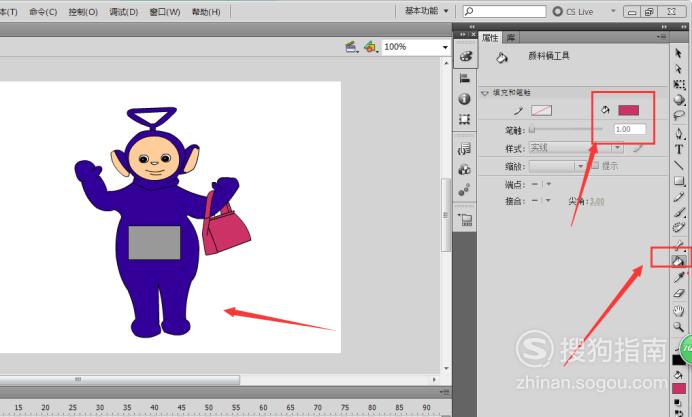Open the collapsed Info panel icon
This screenshot has height=417, width=692.
464,99
